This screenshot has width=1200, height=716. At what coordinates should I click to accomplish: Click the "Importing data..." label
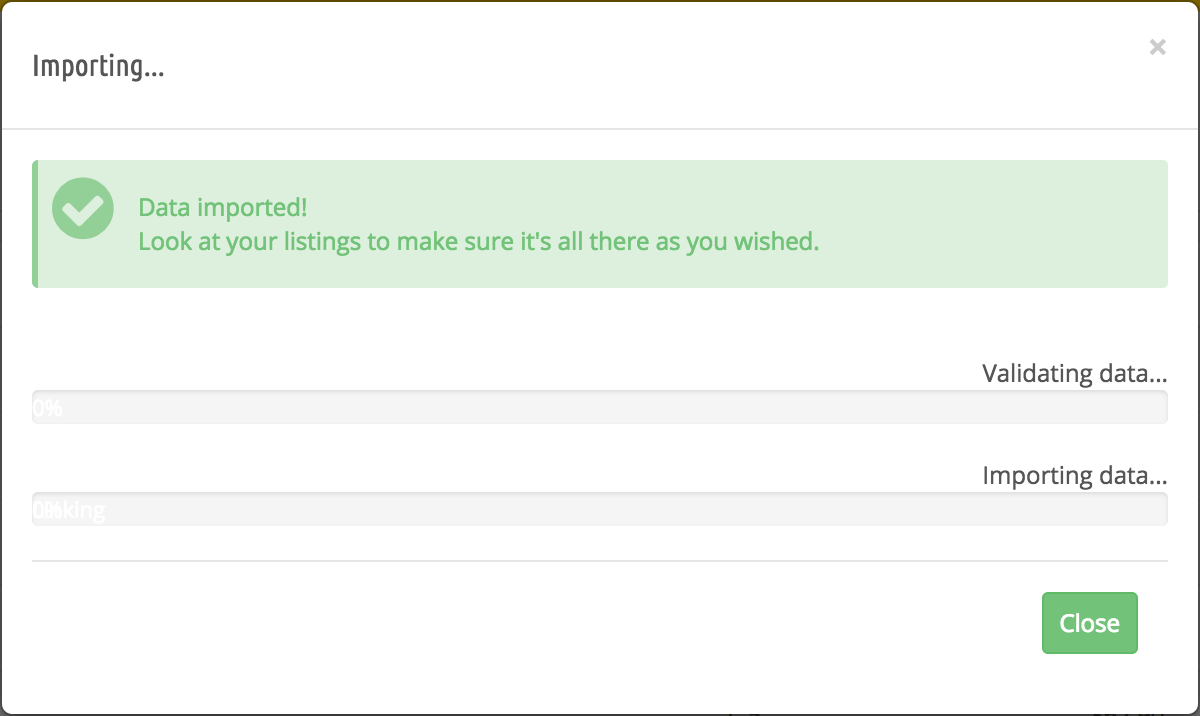(x=1074, y=475)
